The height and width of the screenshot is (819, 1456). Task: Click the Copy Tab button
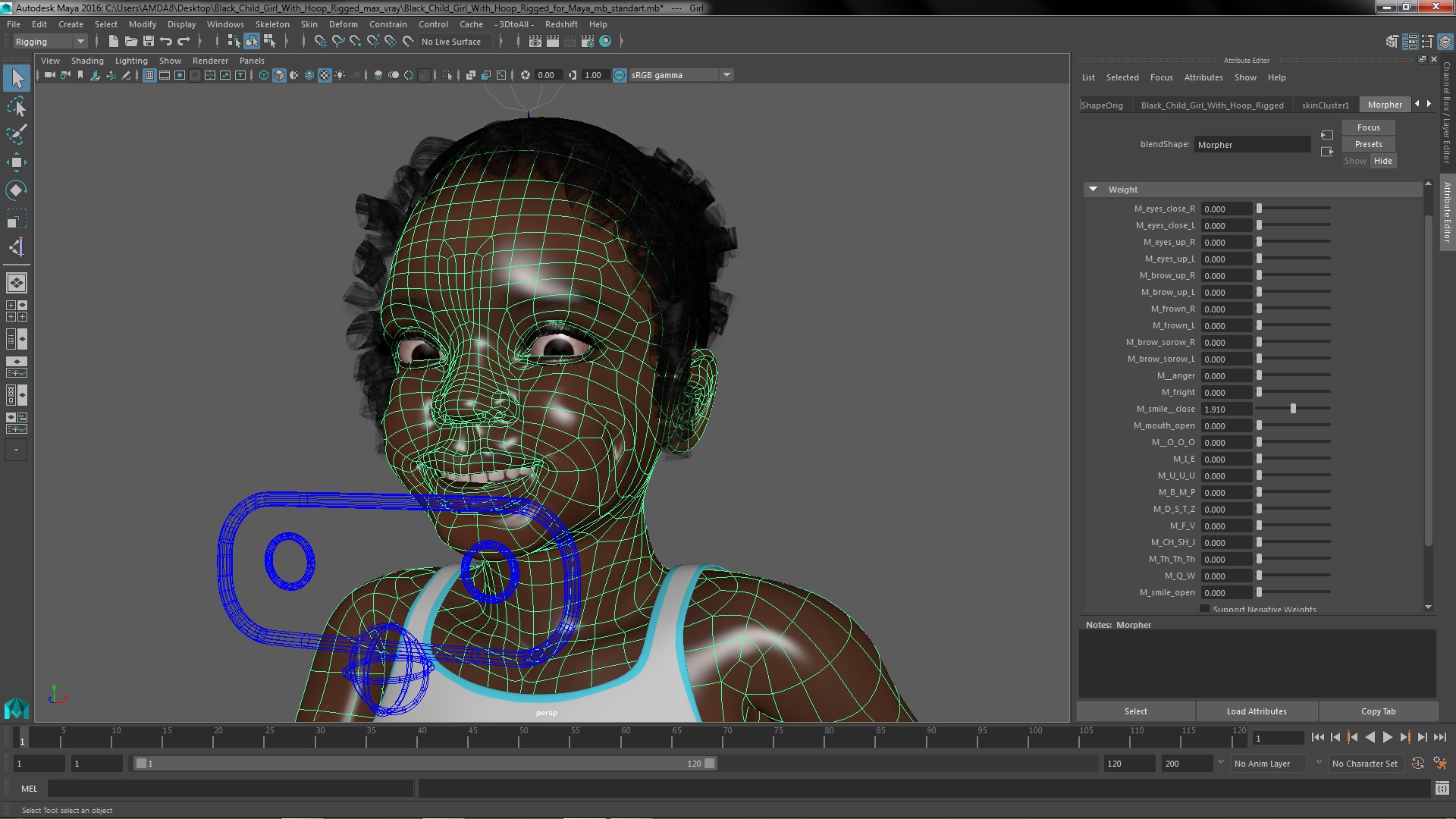point(1378,711)
